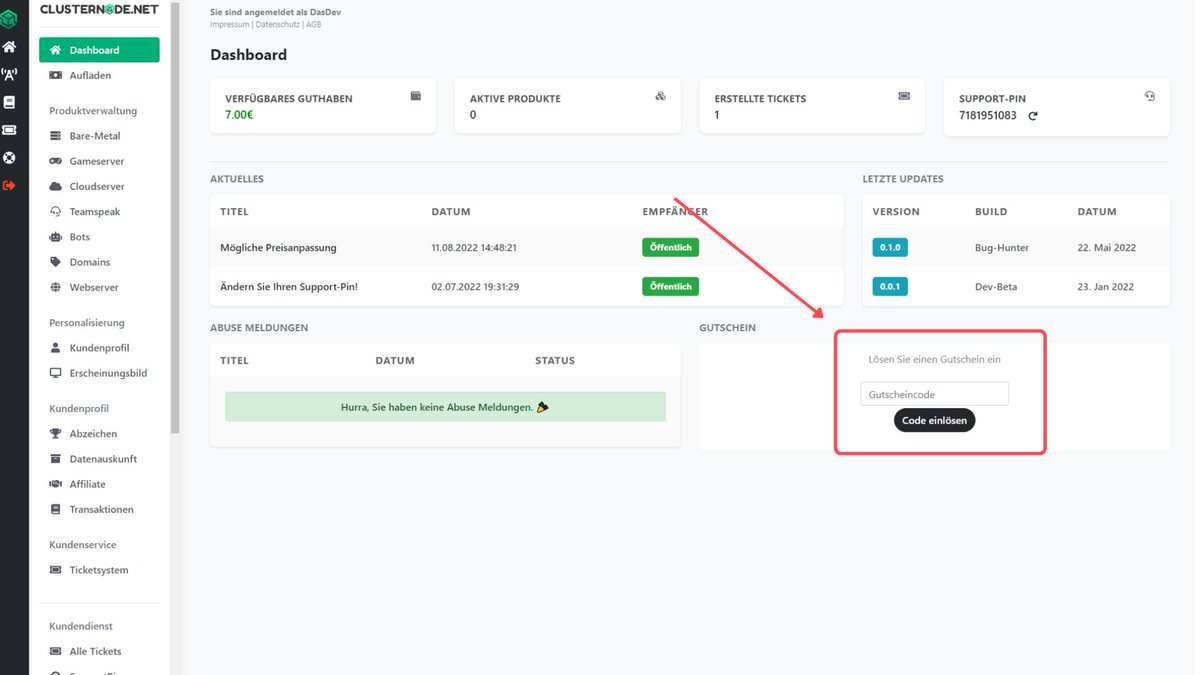This screenshot has height=675, width=1200.
Task: Open the book icon in dark rail
Action: [9, 102]
